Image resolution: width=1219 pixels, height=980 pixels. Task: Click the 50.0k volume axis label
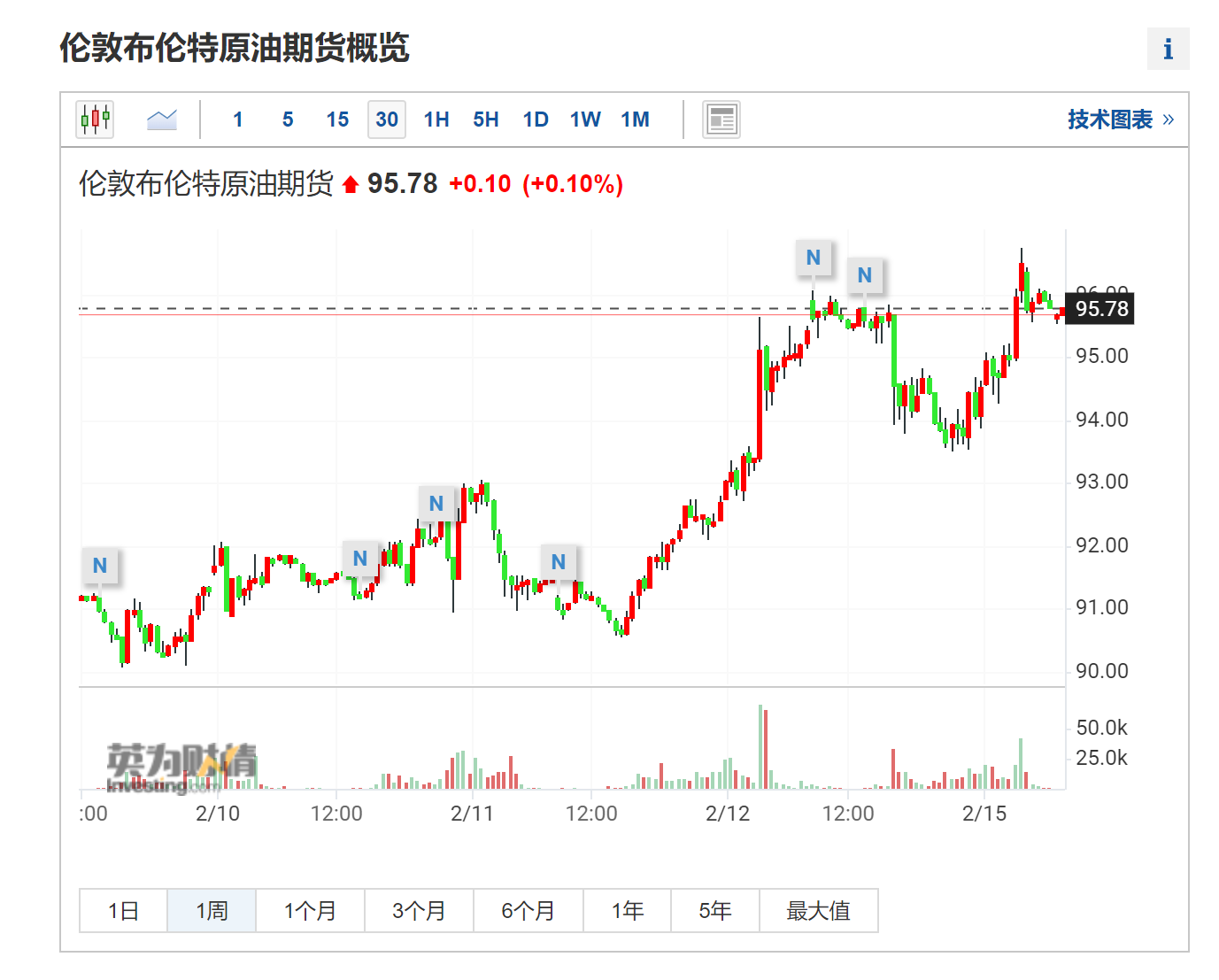tap(1102, 728)
